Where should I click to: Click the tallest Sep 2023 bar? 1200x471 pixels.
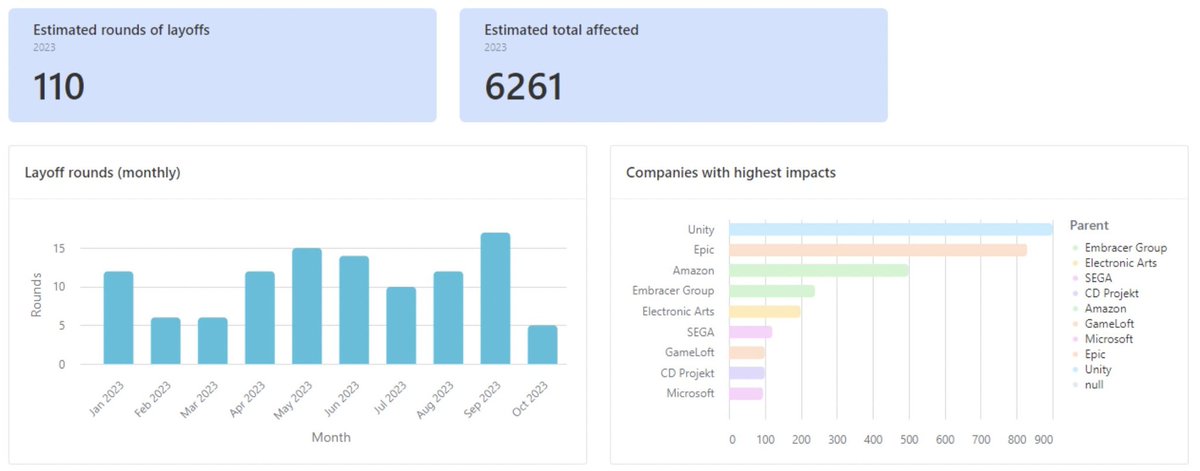coord(495,299)
